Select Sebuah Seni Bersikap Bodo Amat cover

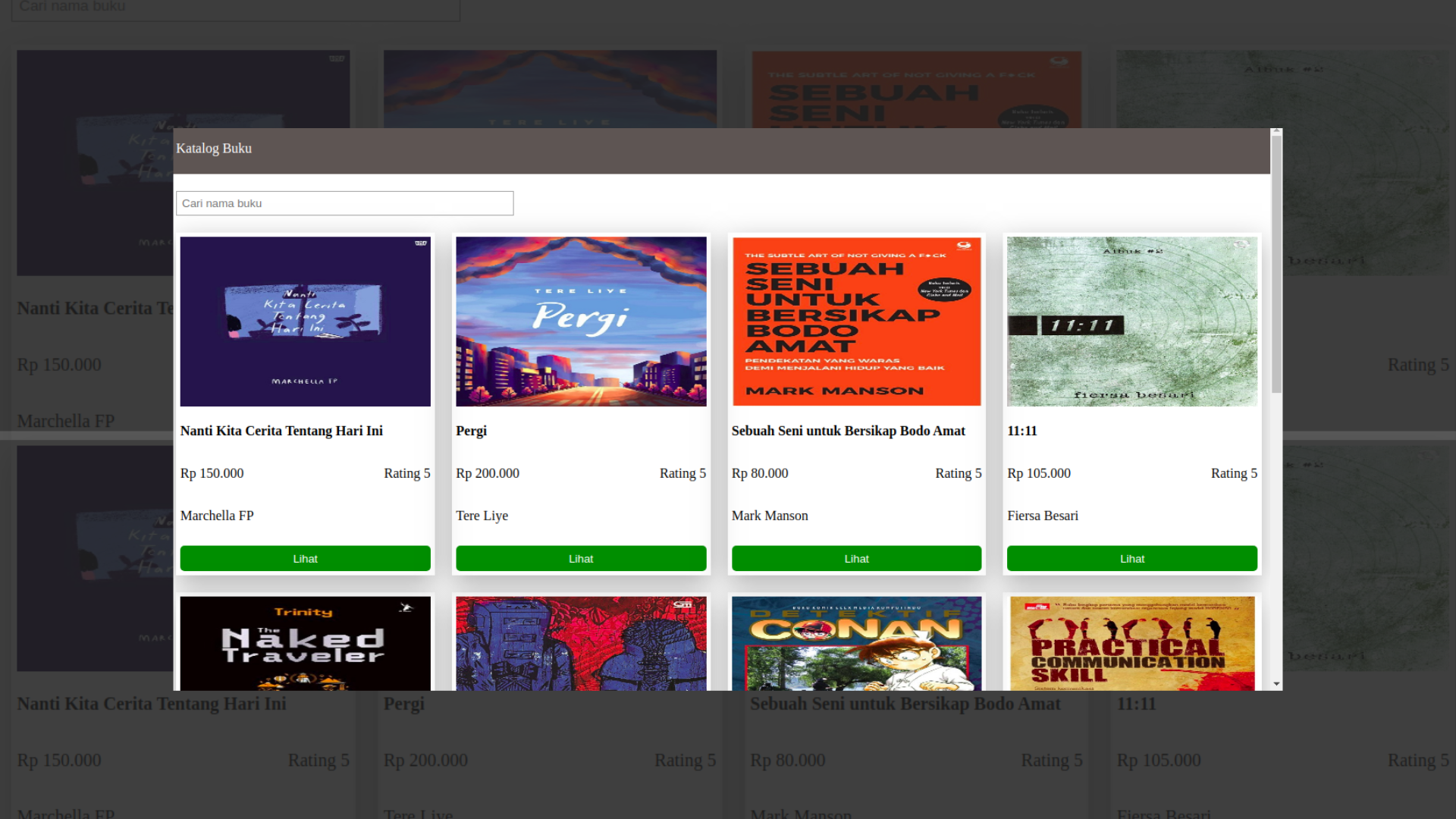856,322
